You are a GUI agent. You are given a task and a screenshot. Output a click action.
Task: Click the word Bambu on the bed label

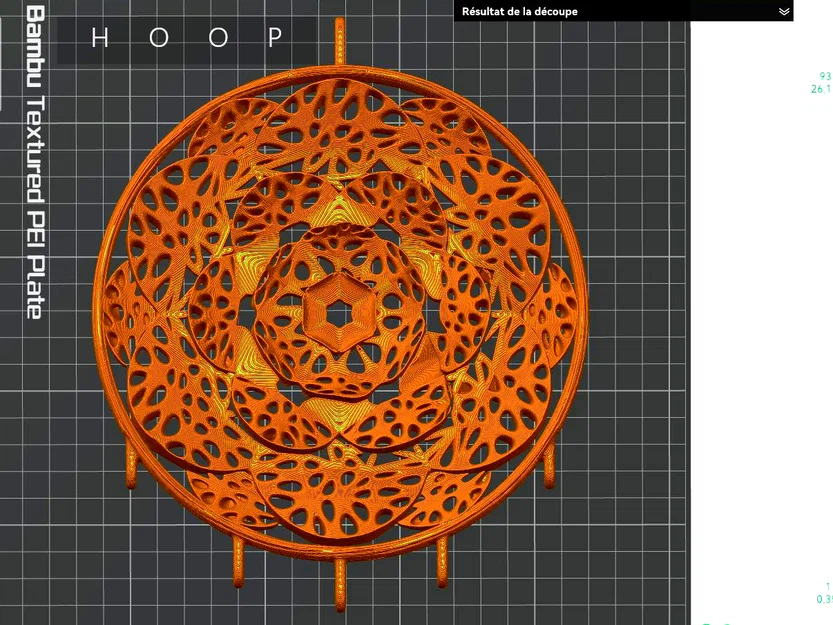click(x=35, y=47)
